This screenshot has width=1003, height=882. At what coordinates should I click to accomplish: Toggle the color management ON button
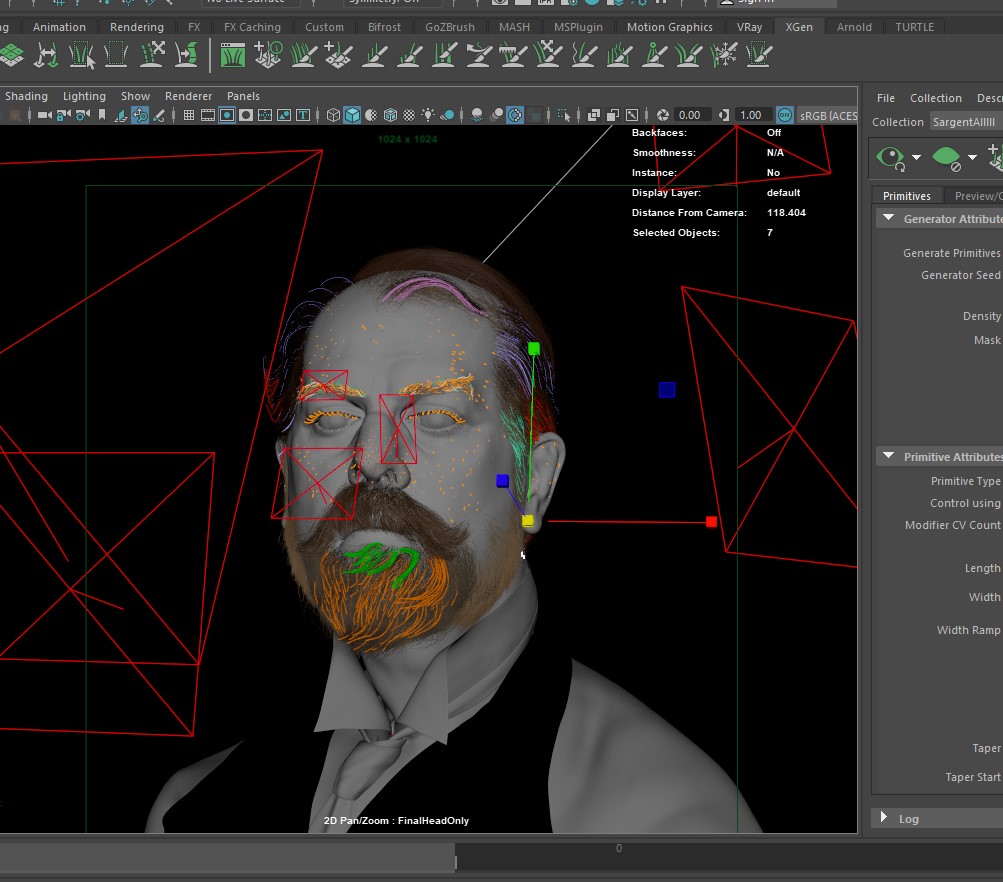pyautogui.click(x=785, y=115)
